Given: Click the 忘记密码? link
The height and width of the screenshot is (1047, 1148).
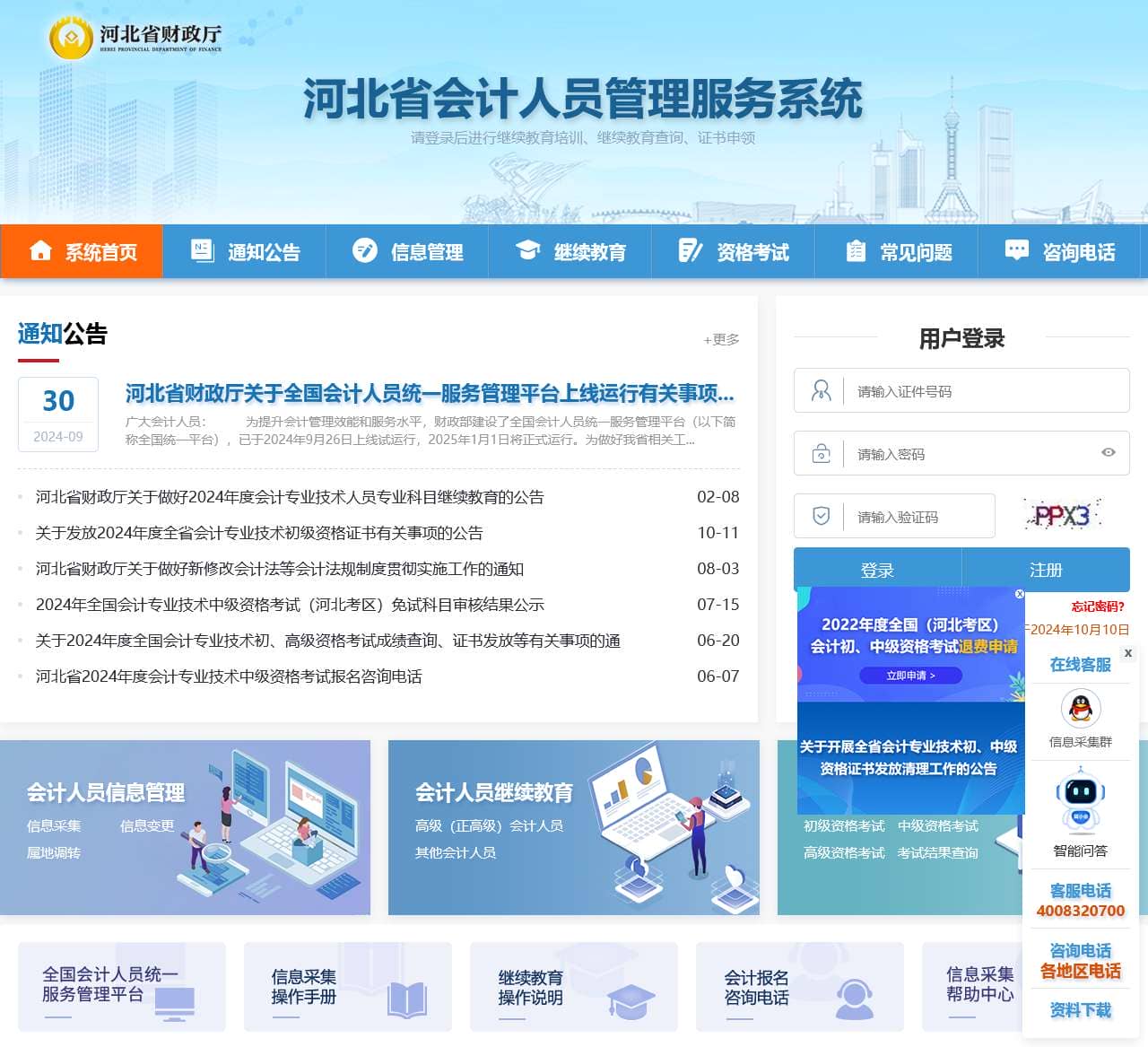Looking at the screenshot, I should point(1097,606).
